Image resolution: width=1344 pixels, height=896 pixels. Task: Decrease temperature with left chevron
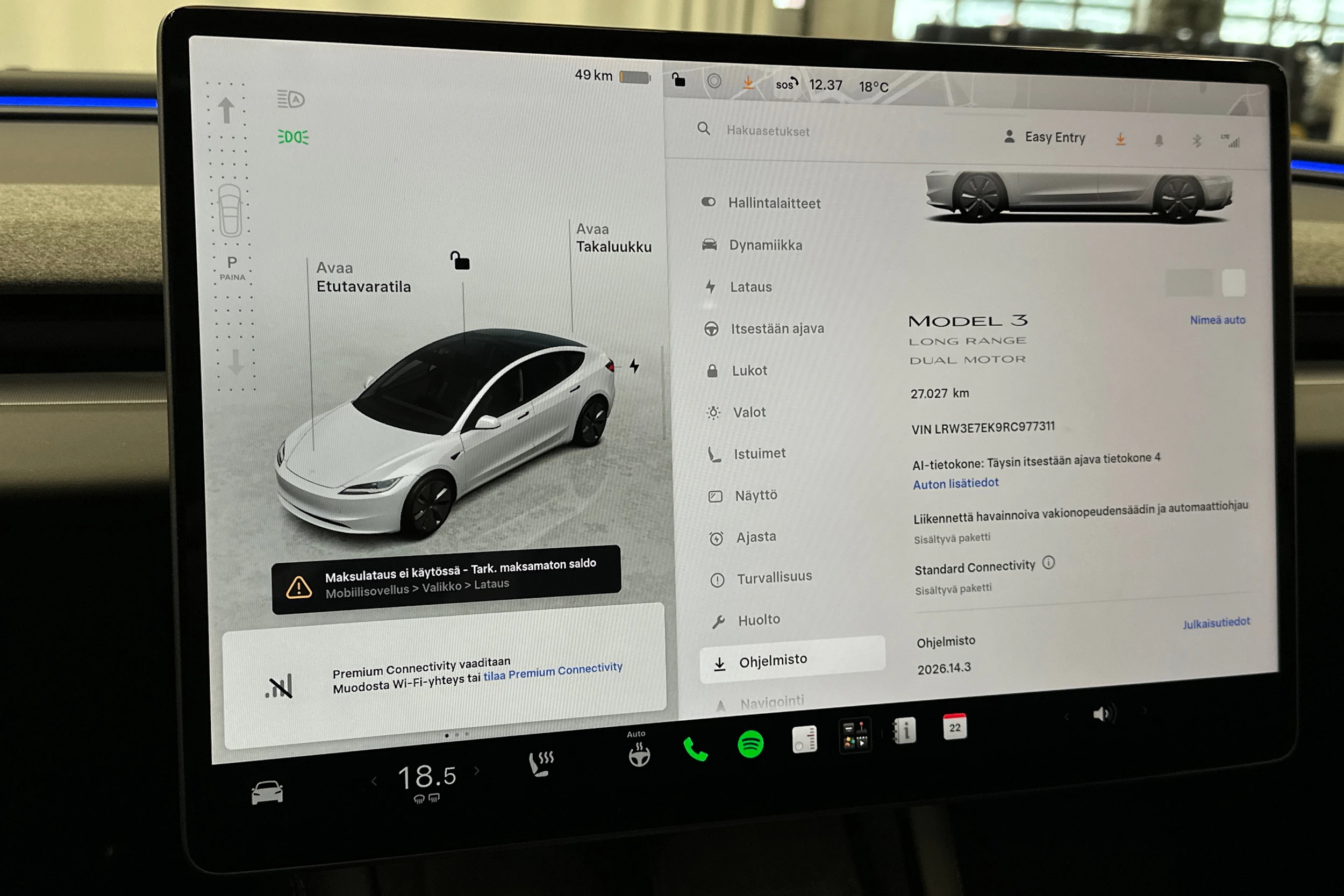pos(374,781)
